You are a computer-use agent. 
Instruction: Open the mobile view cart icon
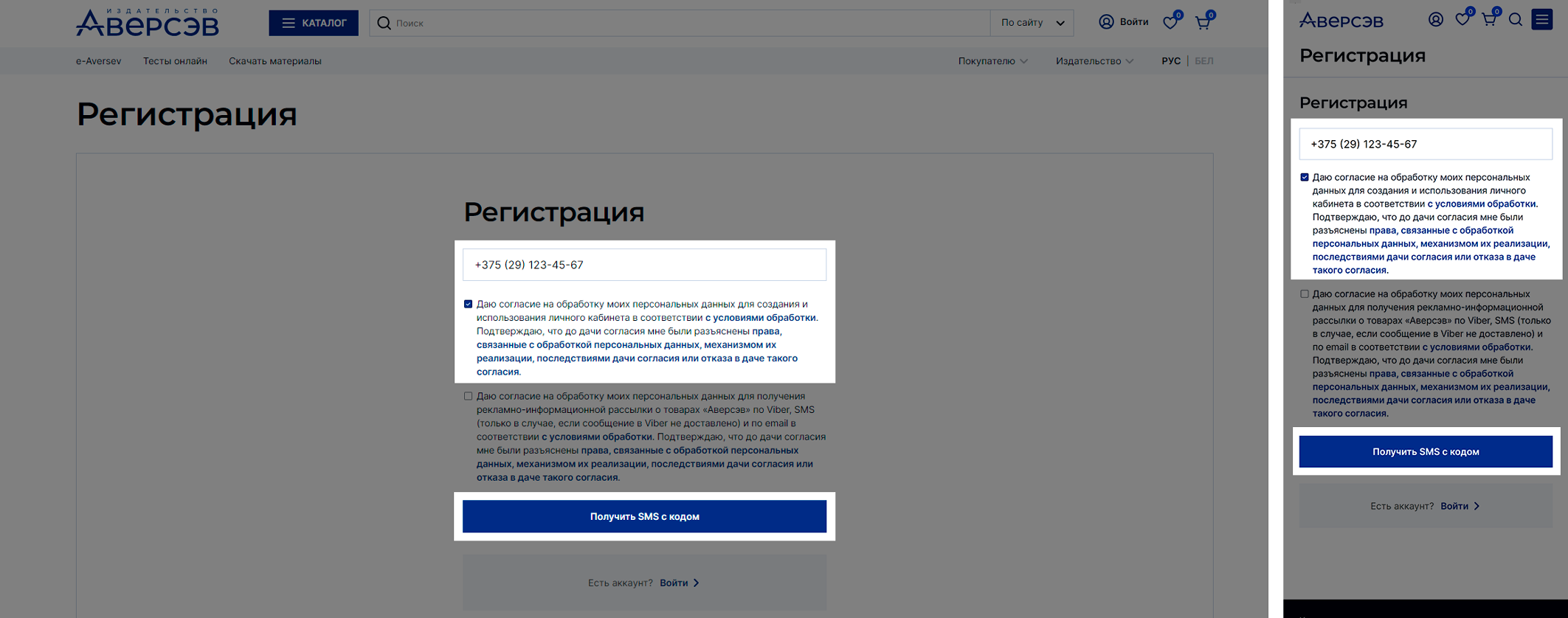[1488, 20]
